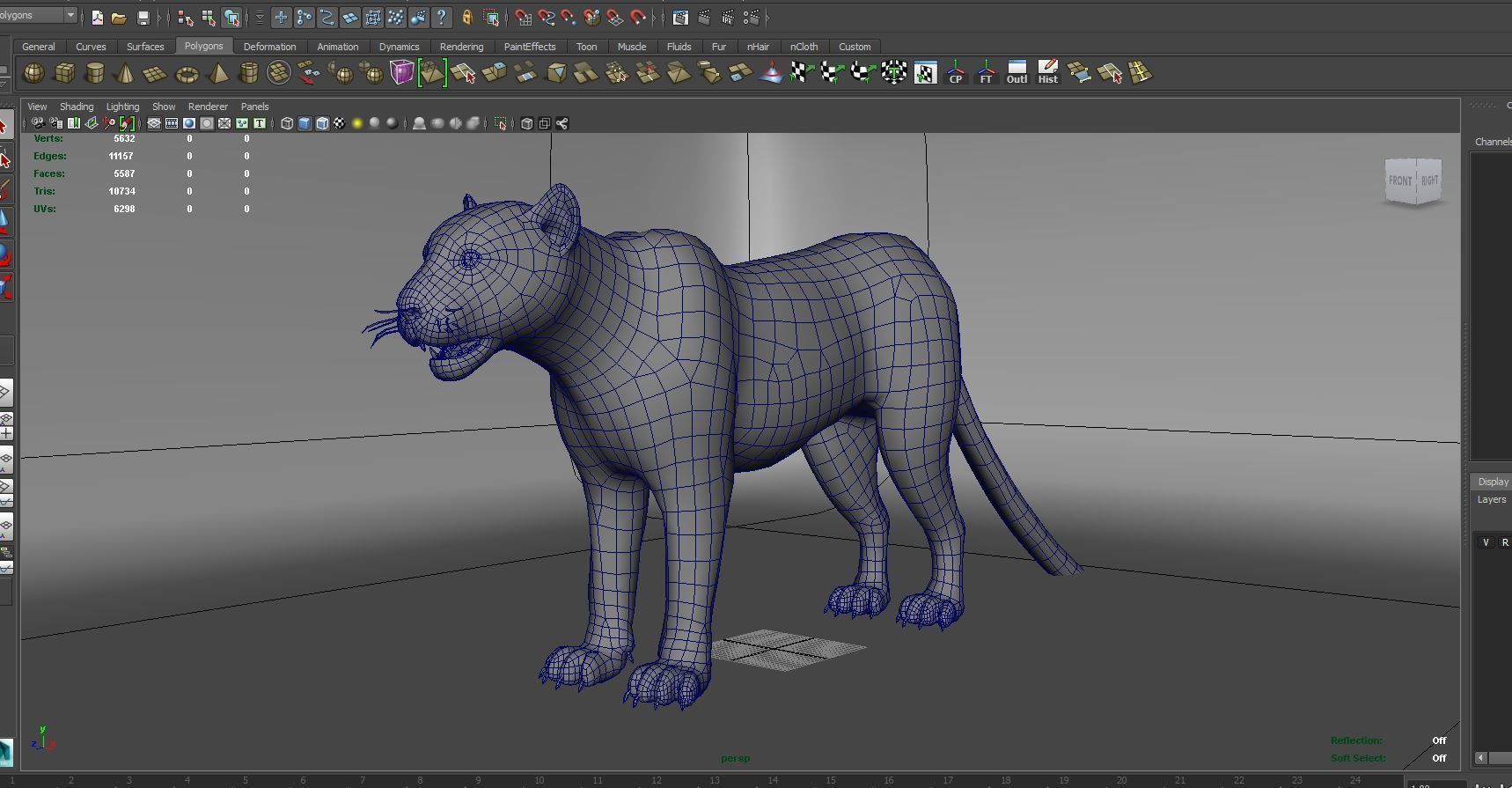Switch to the Animation shelf tab
The image size is (1512, 788).
[338, 47]
